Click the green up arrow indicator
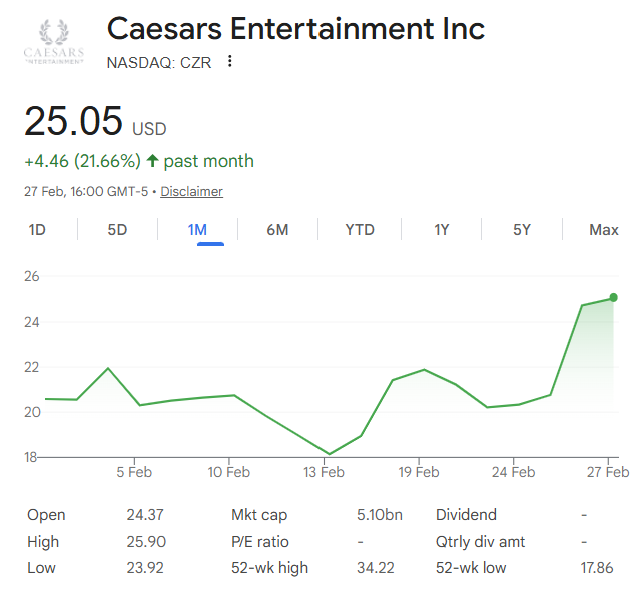The image size is (636, 592). (x=152, y=161)
